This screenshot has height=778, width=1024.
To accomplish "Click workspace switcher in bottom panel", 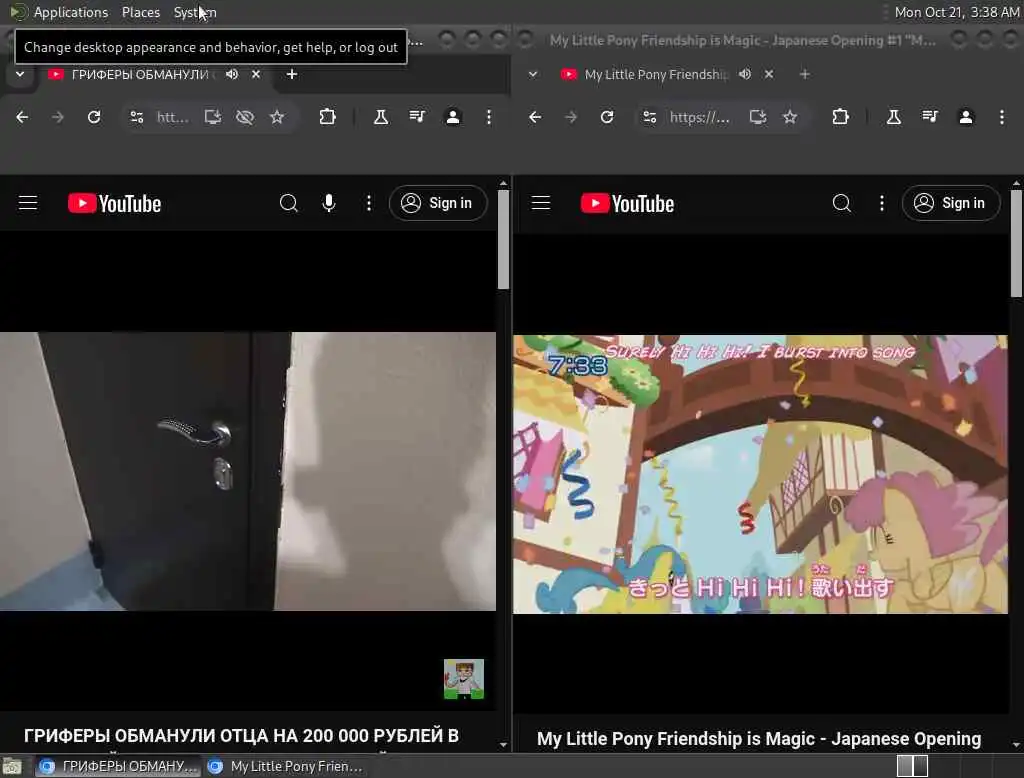I will pos(912,766).
